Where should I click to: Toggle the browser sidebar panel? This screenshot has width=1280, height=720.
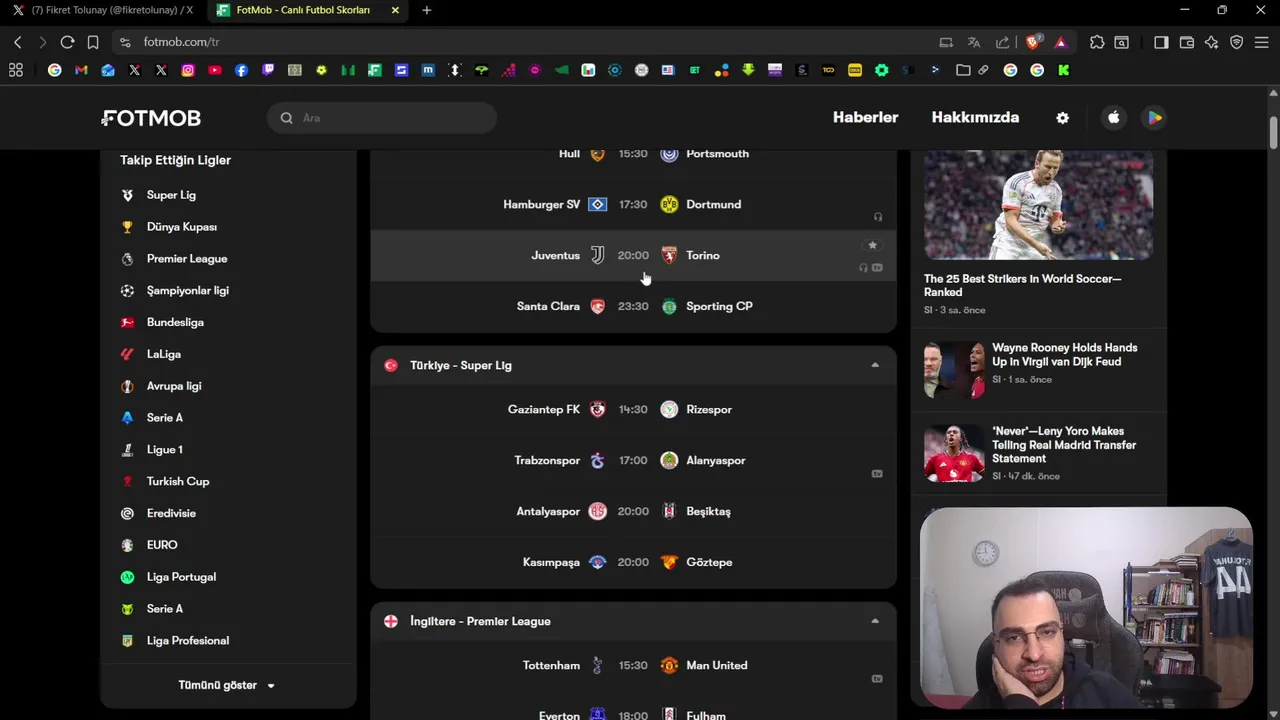[1161, 42]
